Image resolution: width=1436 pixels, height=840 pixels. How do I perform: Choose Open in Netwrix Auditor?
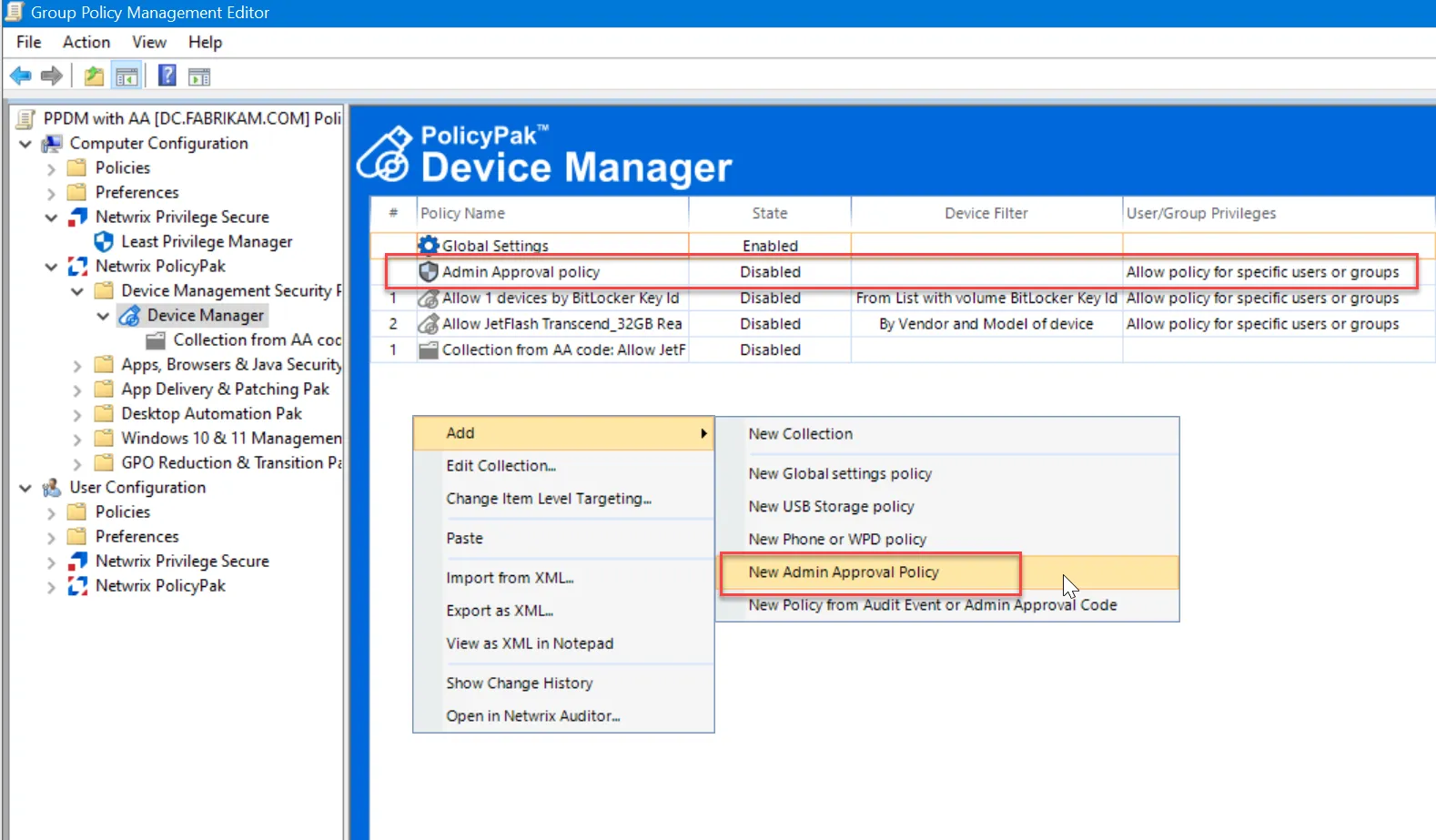[563, 716]
